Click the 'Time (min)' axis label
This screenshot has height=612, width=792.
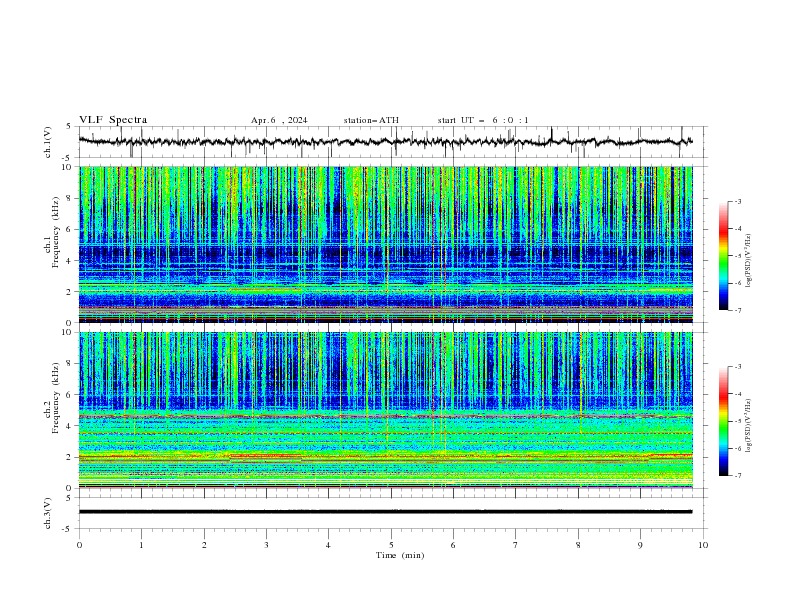(x=400, y=555)
